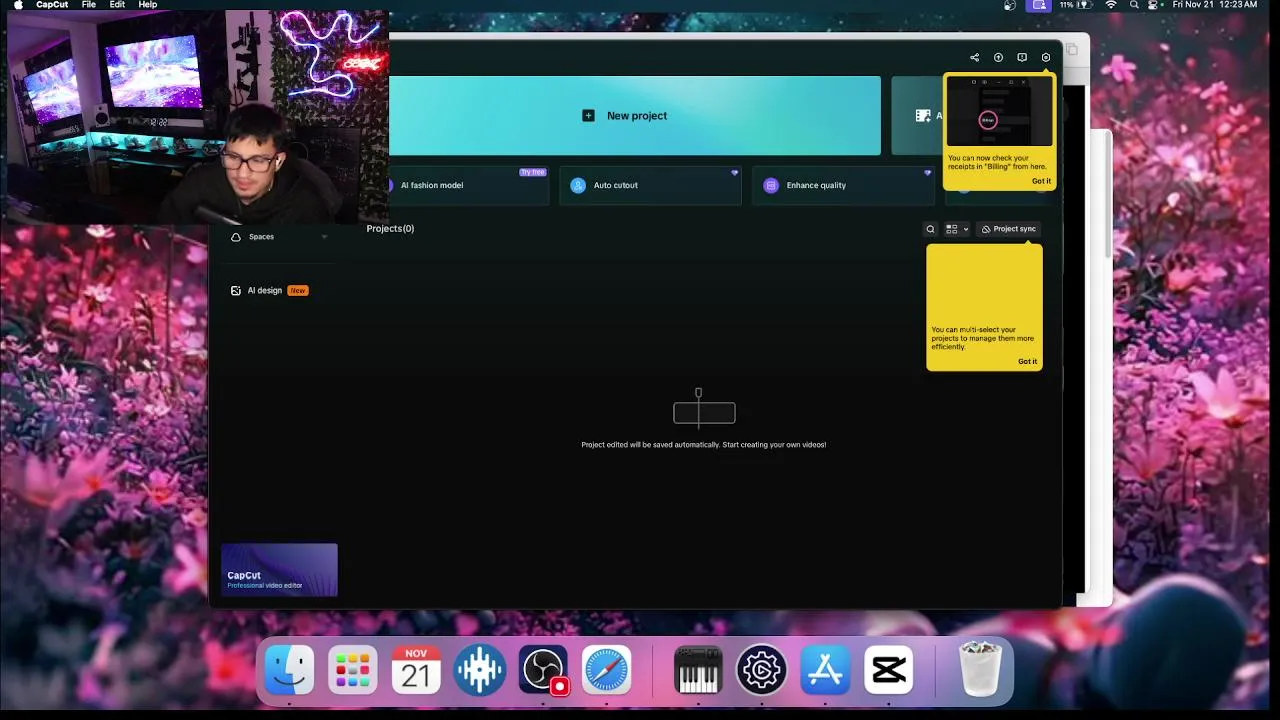Open Spaces in the sidebar

pyautogui.click(x=261, y=237)
